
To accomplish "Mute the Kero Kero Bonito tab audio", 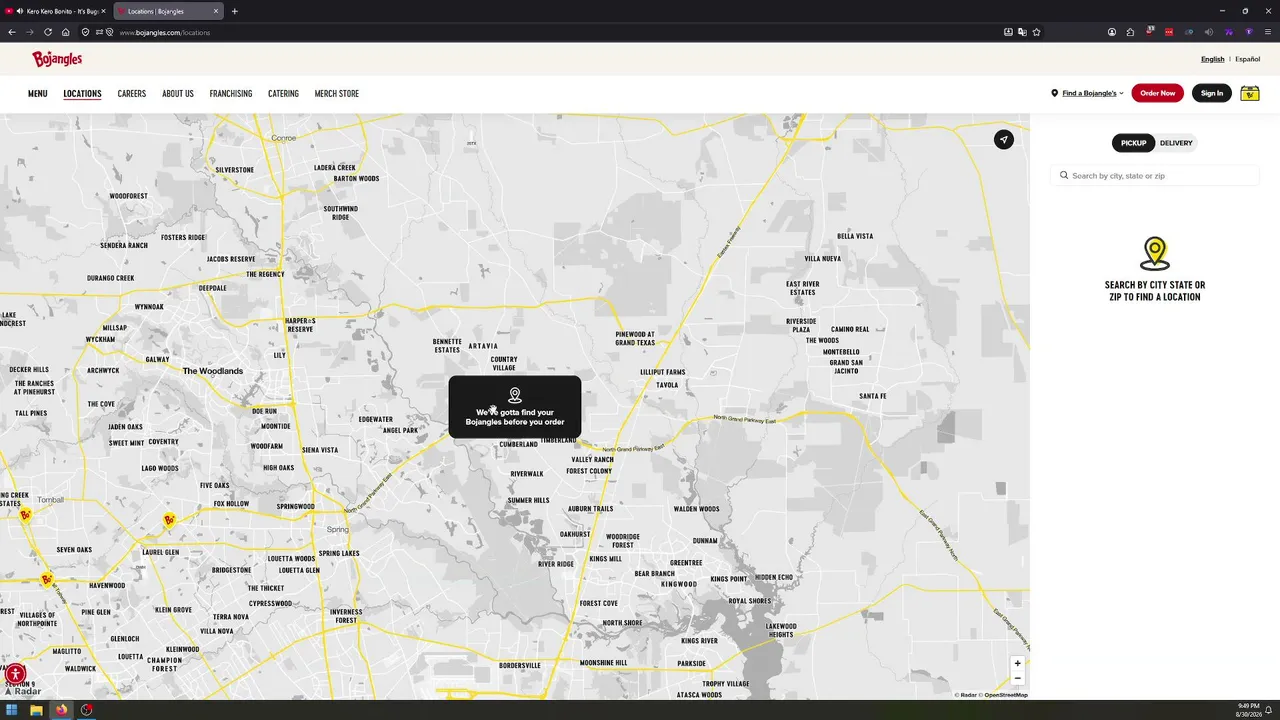I will tap(20, 11).
